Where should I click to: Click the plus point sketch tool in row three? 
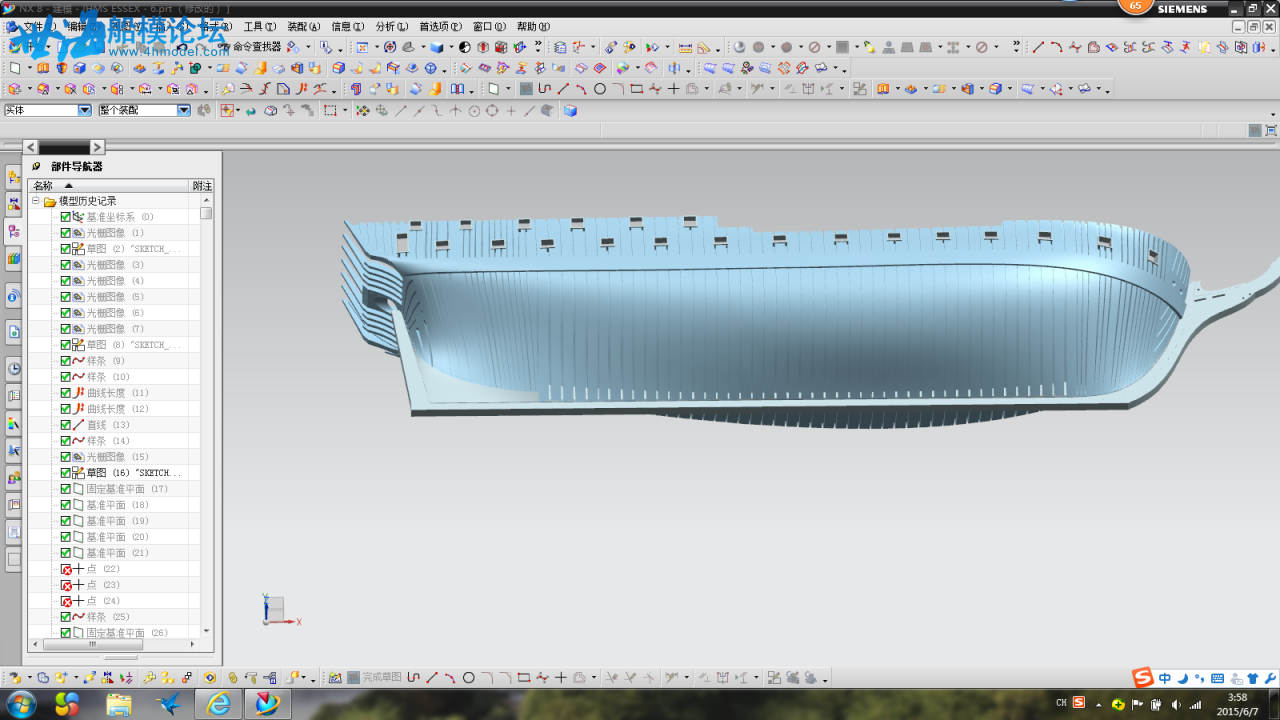[674, 89]
